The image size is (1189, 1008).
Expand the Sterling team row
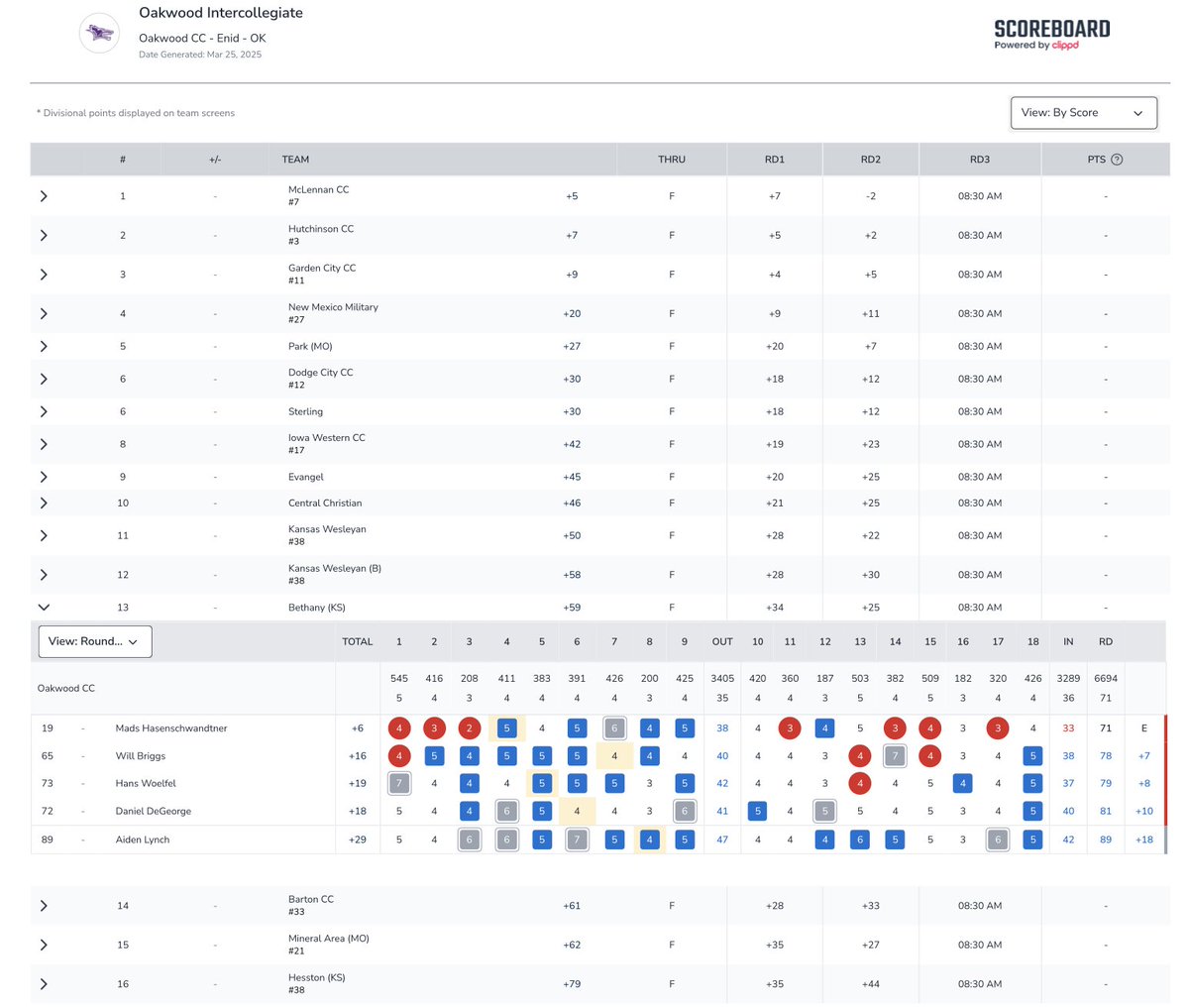click(44, 411)
